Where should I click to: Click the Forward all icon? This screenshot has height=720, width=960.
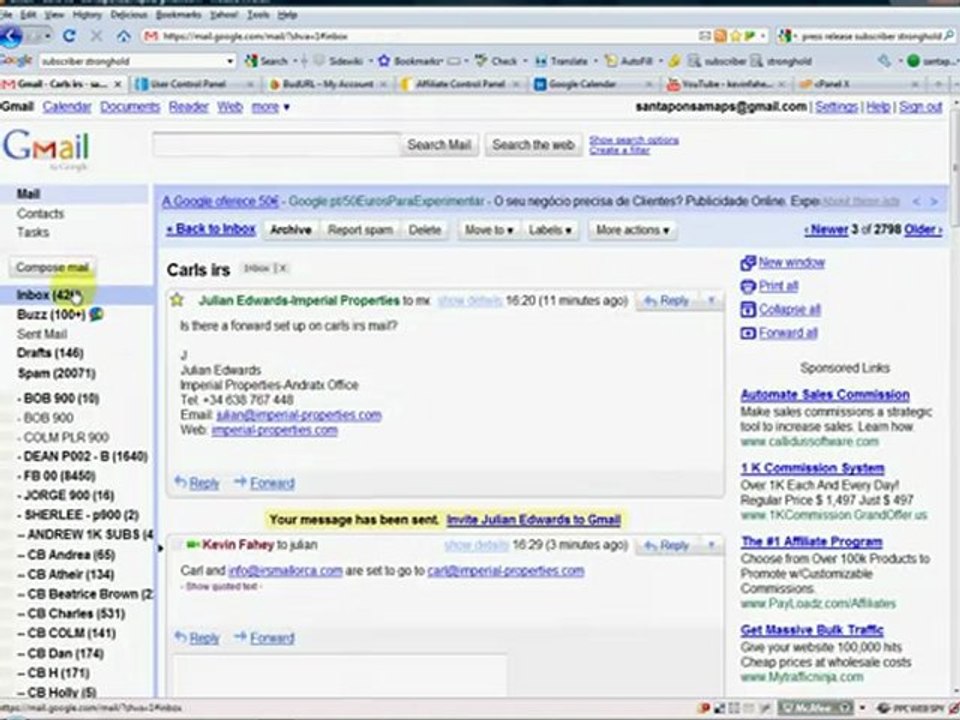748,333
